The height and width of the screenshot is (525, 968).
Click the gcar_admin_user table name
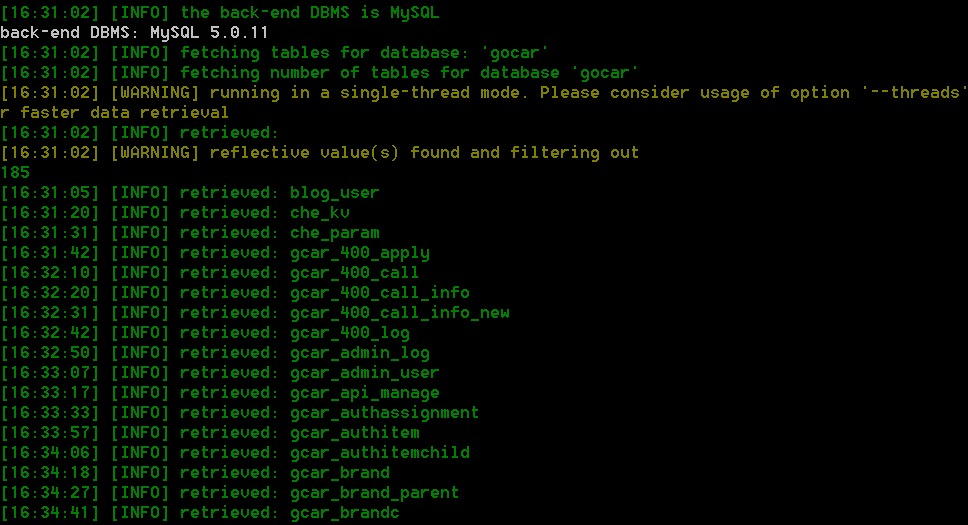pos(364,372)
